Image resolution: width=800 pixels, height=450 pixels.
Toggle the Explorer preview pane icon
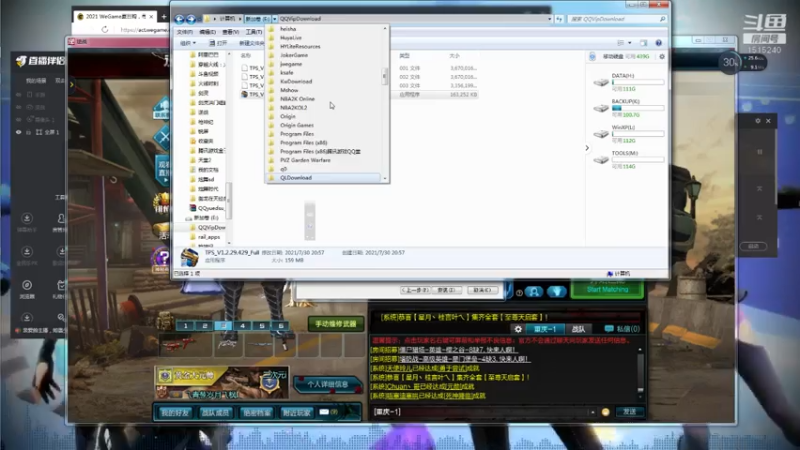[x=643, y=43]
